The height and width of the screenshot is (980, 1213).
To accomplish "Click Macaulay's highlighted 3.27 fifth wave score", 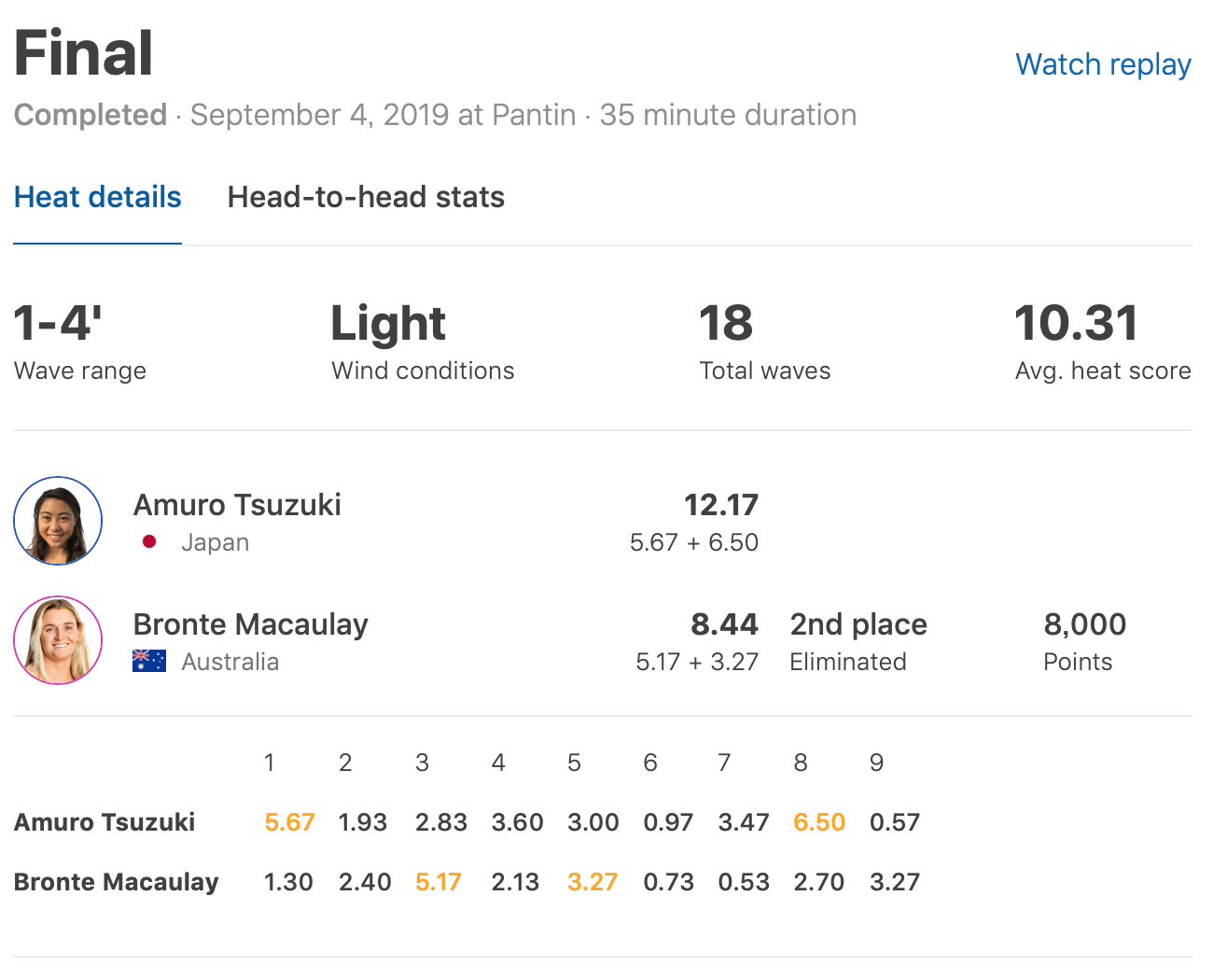I will coord(593,882).
